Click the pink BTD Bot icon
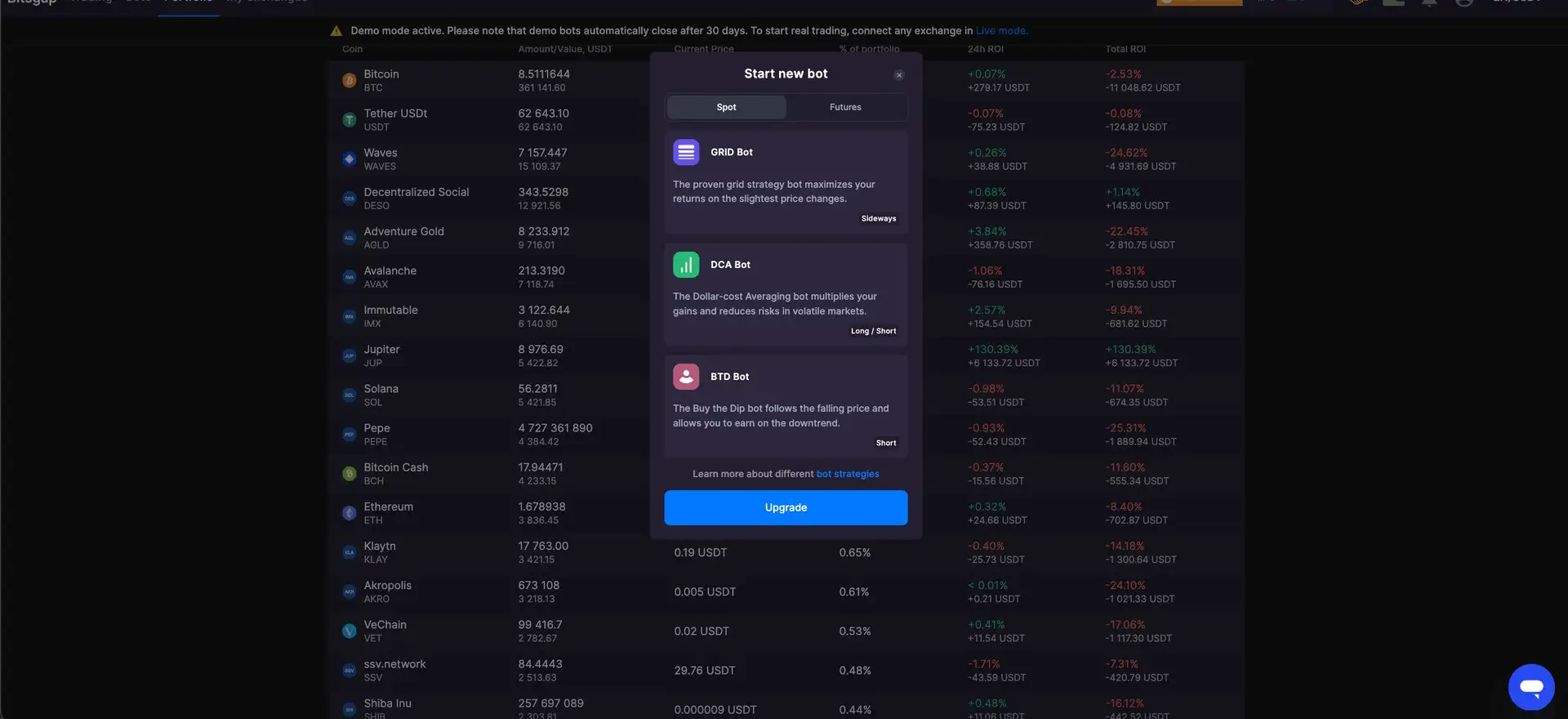 pos(686,377)
